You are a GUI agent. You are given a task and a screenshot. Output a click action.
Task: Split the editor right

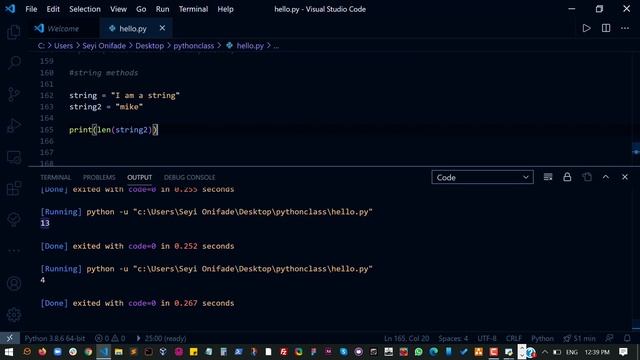click(606, 28)
